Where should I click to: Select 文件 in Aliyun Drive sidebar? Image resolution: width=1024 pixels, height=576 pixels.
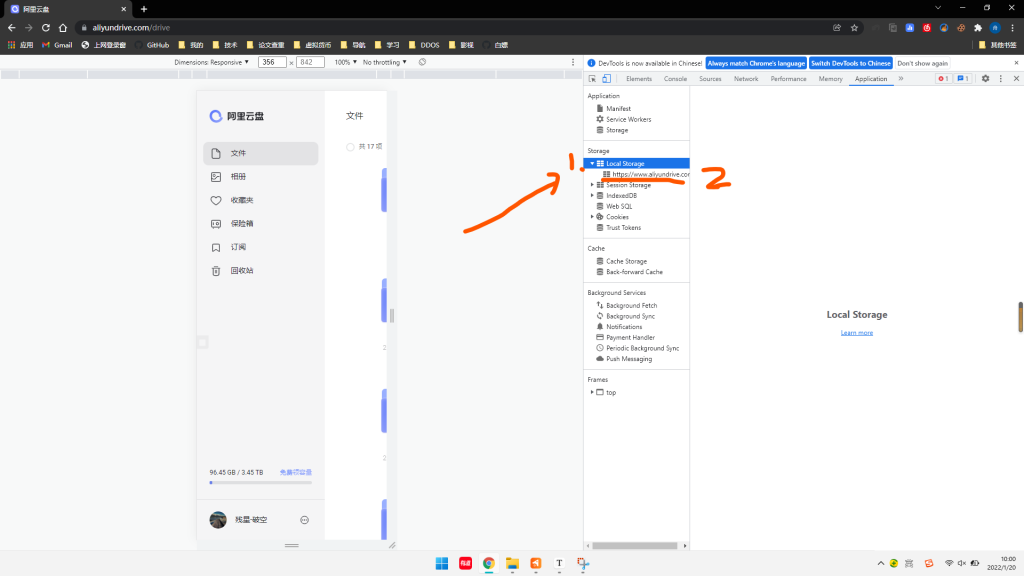click(x=261, y=153)
